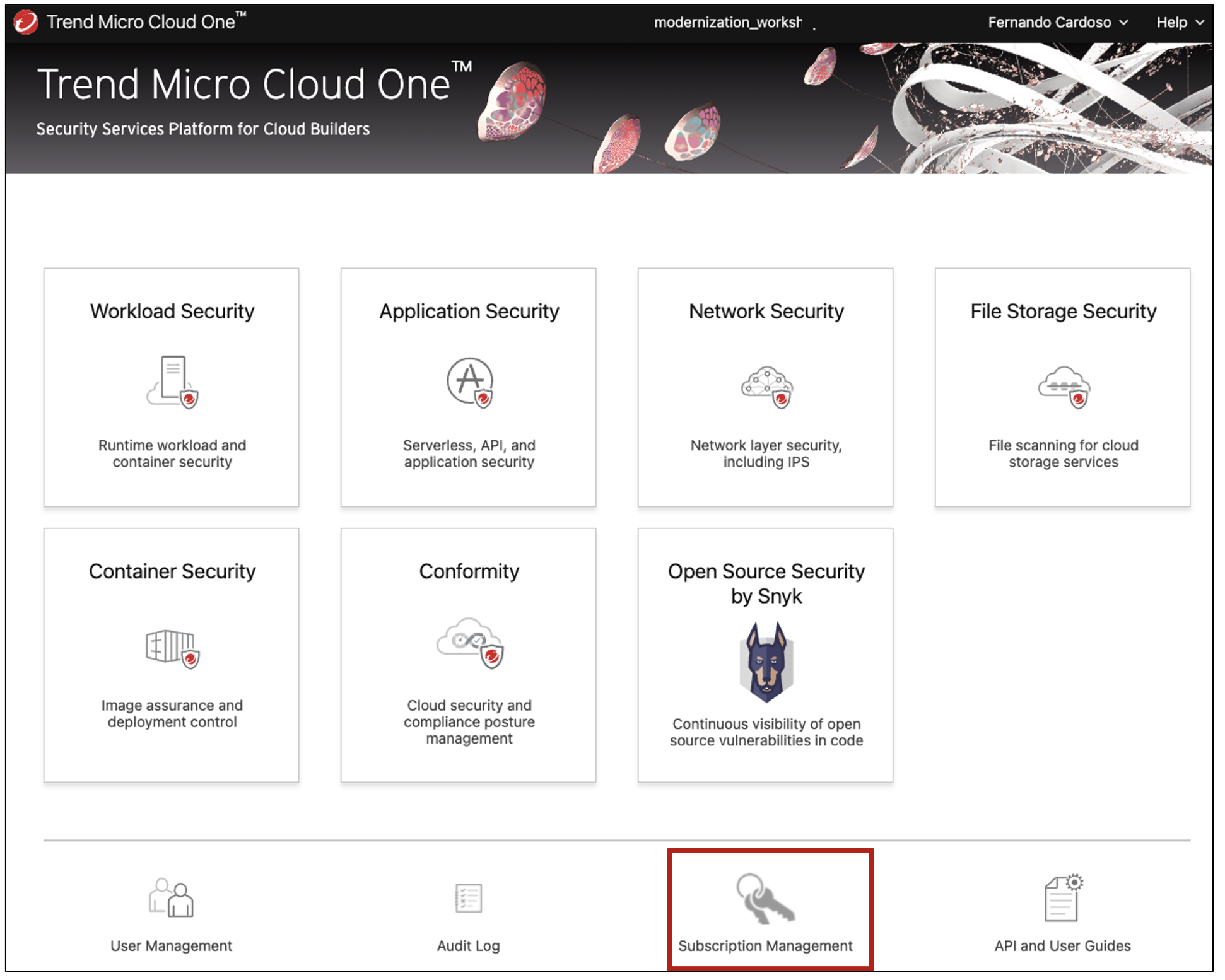Click the large banner Trend Micro Cloud One heading
The height and width of the screenshot is (980, 1225).
(x=255, y=83)
